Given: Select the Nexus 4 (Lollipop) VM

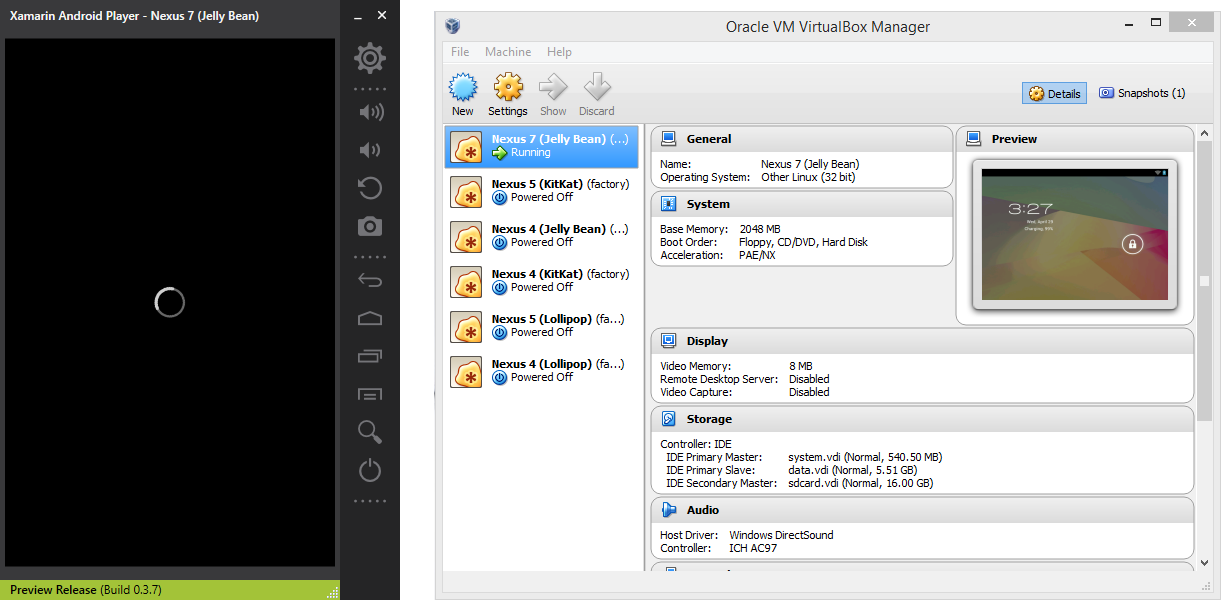Looking at the screenshot, I should click(x=542, y=371).
